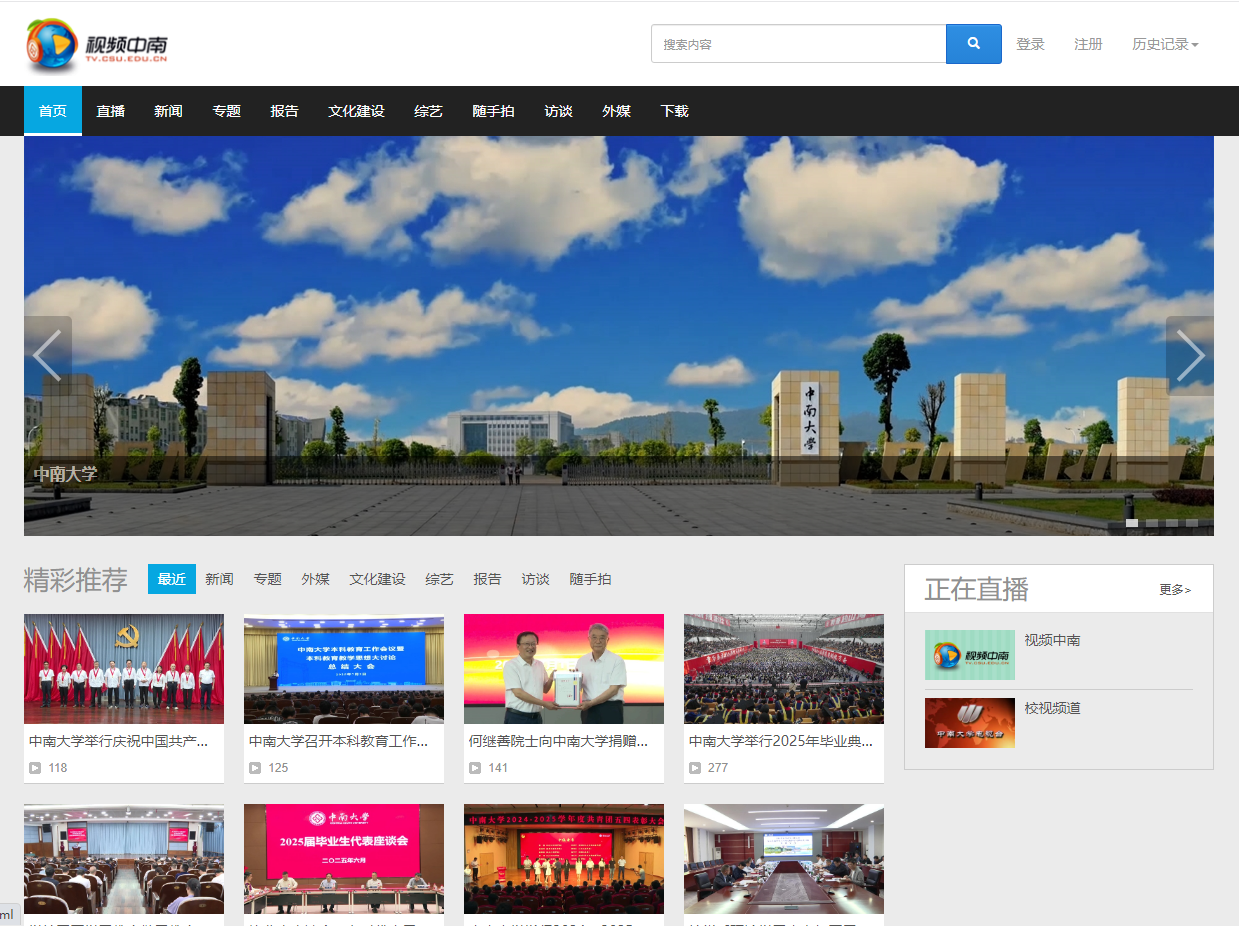1239x926 pixels.
Task: Click the 视频中南 site logo
Action: coord(97,46)
